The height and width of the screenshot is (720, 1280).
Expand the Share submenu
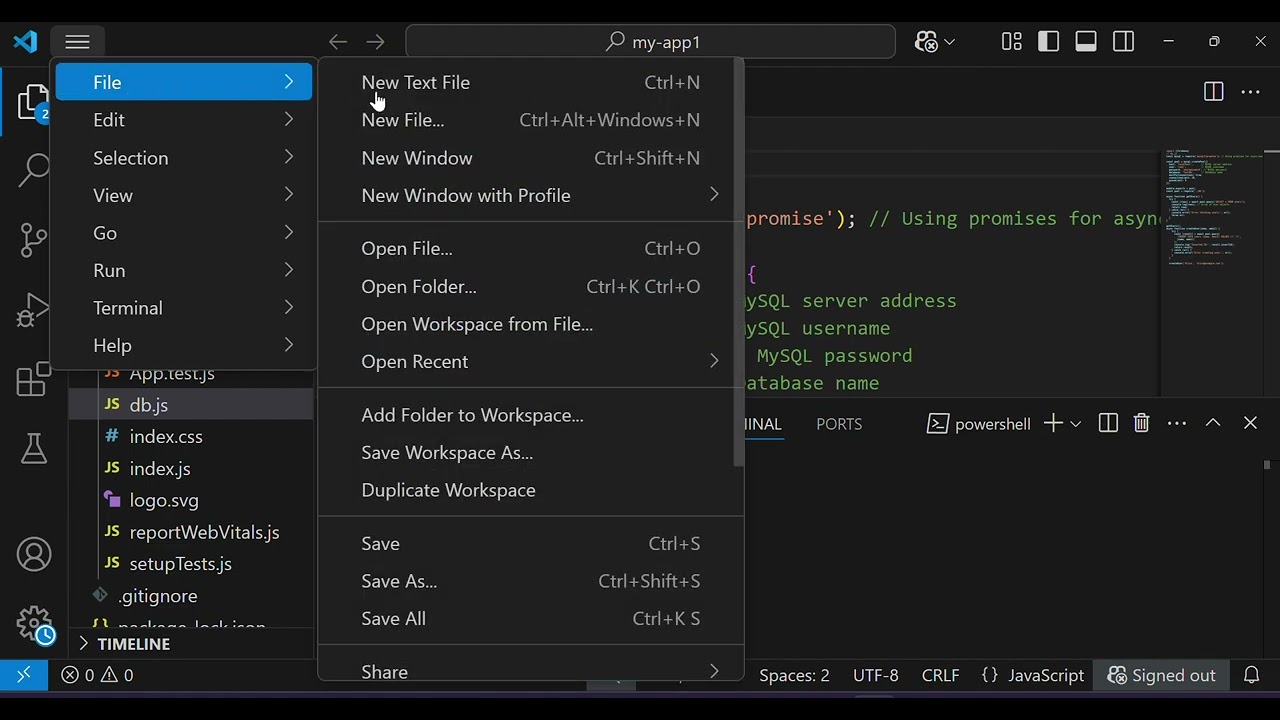point(530,672)
